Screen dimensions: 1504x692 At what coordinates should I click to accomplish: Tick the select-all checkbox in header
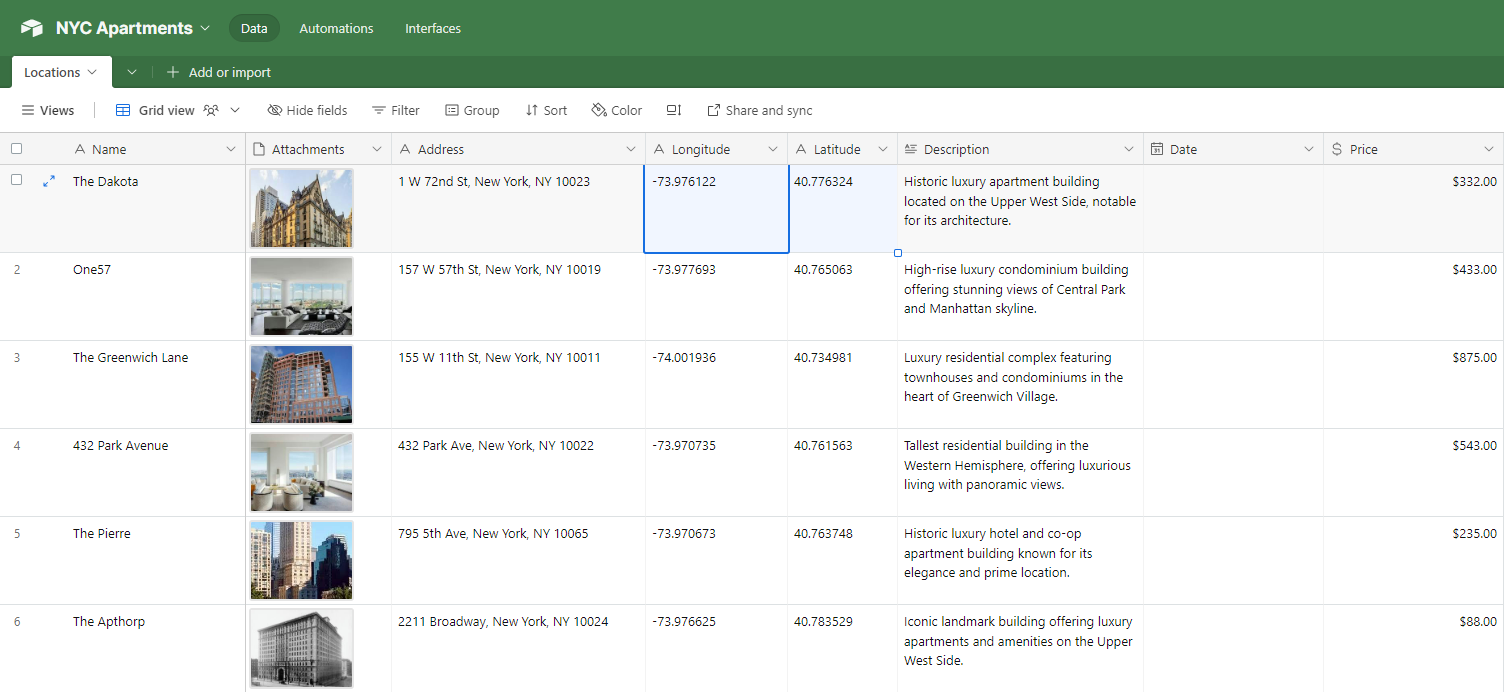16,149
